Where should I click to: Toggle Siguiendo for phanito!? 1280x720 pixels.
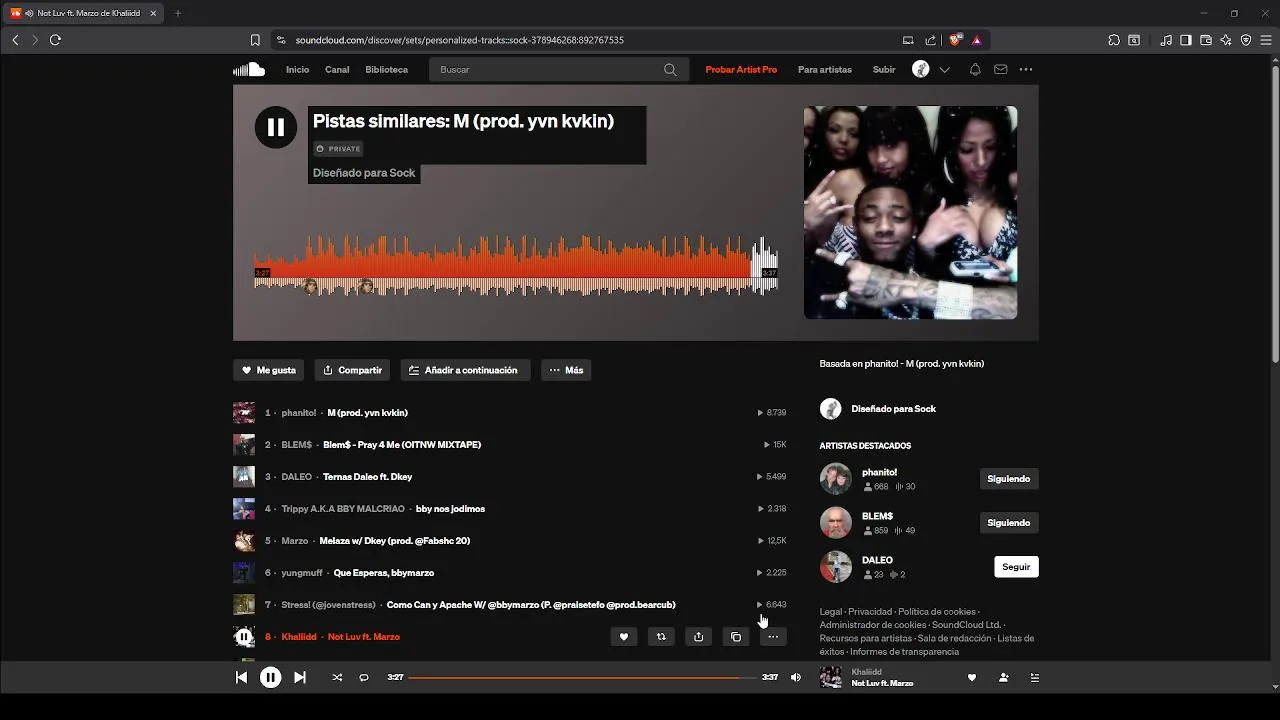(x=1008, y=479)
